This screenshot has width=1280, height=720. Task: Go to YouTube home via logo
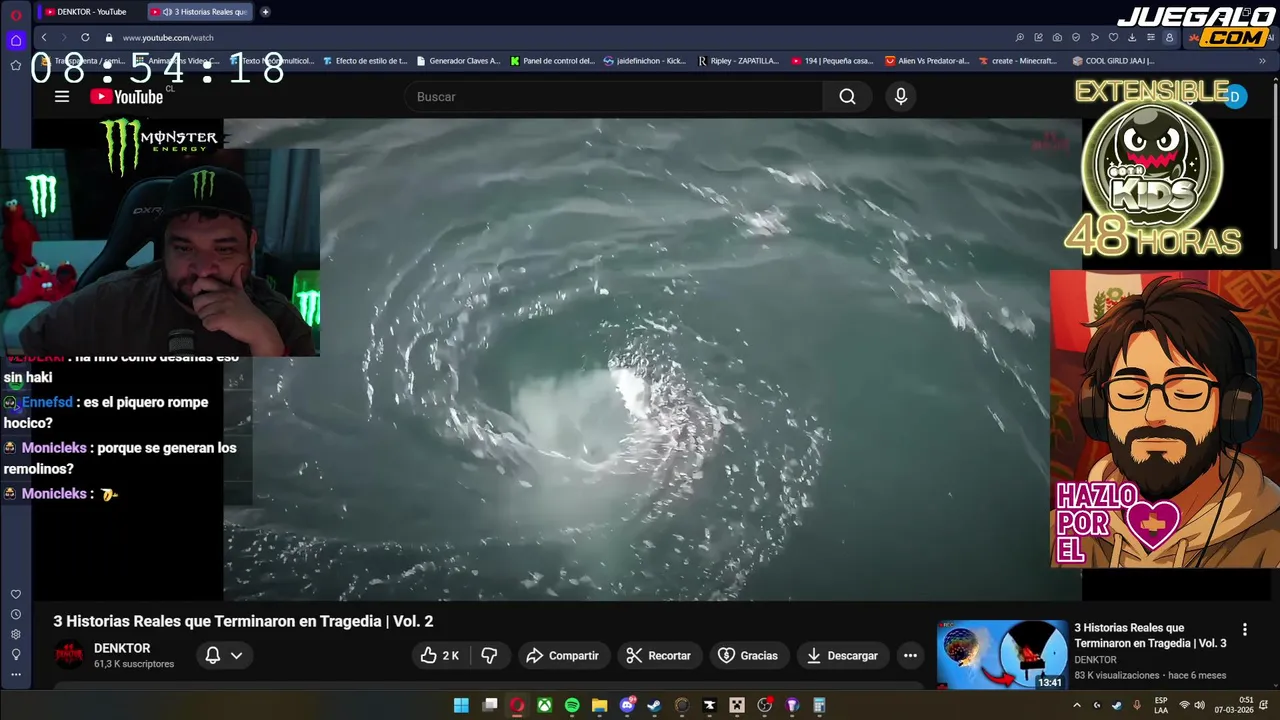[x=126, y=97]
